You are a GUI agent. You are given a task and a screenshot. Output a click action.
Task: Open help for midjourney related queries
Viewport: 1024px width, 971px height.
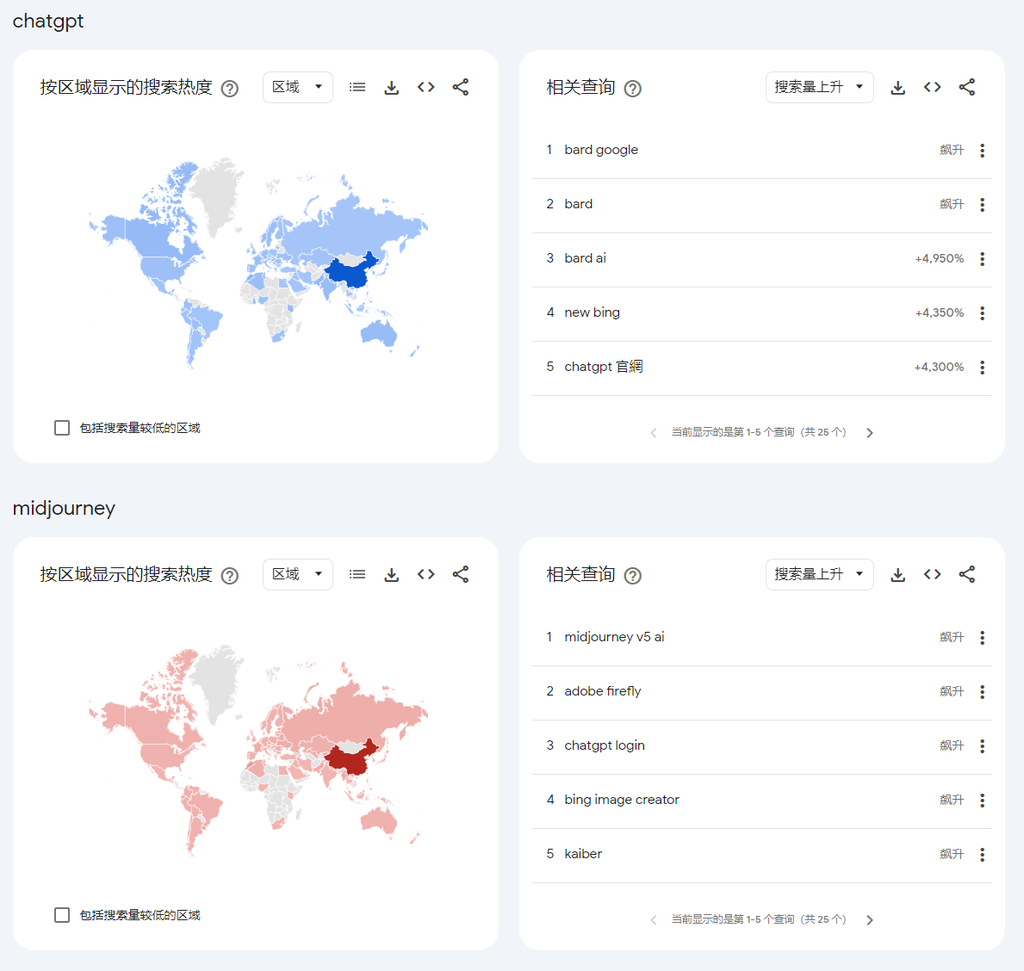633,575
